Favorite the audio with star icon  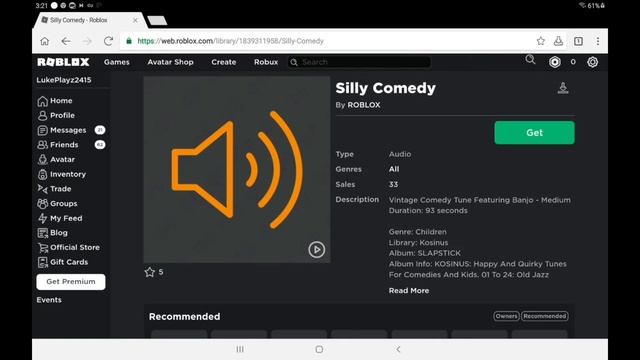(x=149, y=272)
